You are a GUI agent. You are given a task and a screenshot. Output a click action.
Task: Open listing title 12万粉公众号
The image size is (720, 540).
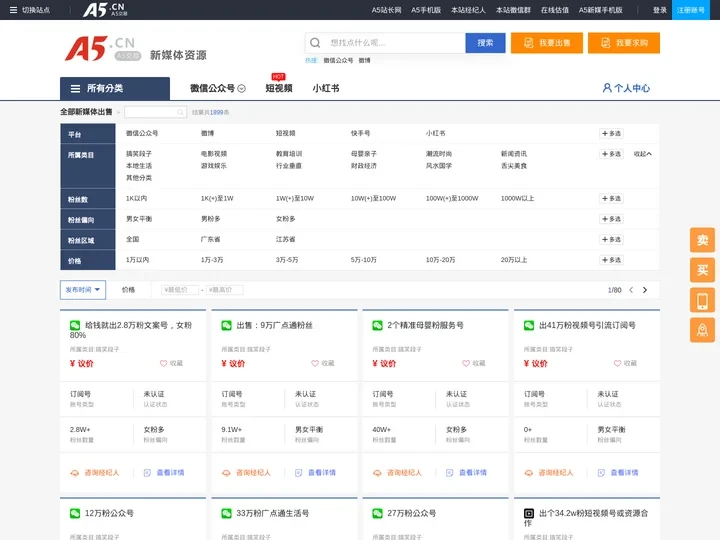109,513
